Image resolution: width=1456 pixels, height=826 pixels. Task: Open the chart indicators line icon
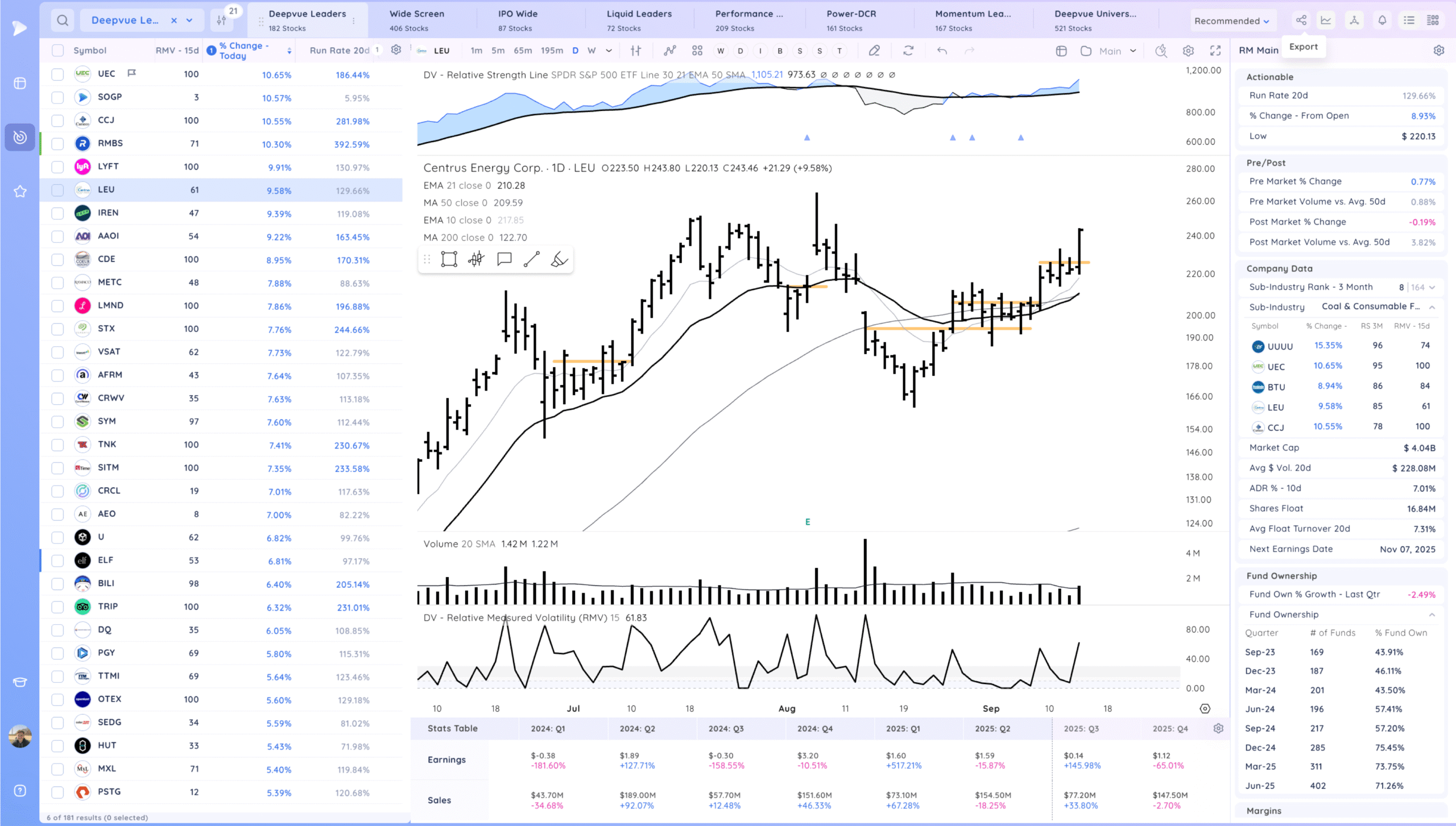(670, 51)
